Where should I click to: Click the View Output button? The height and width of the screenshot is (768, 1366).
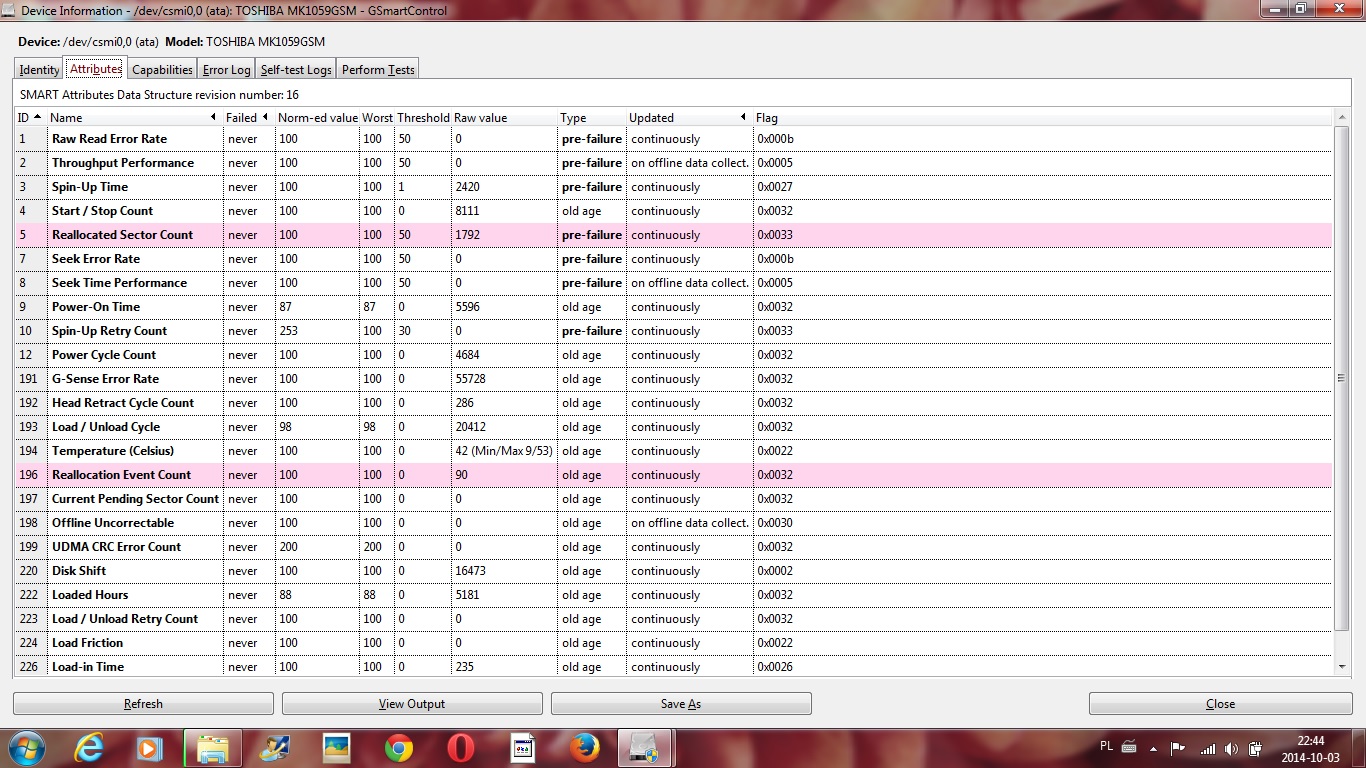[412, 704]
